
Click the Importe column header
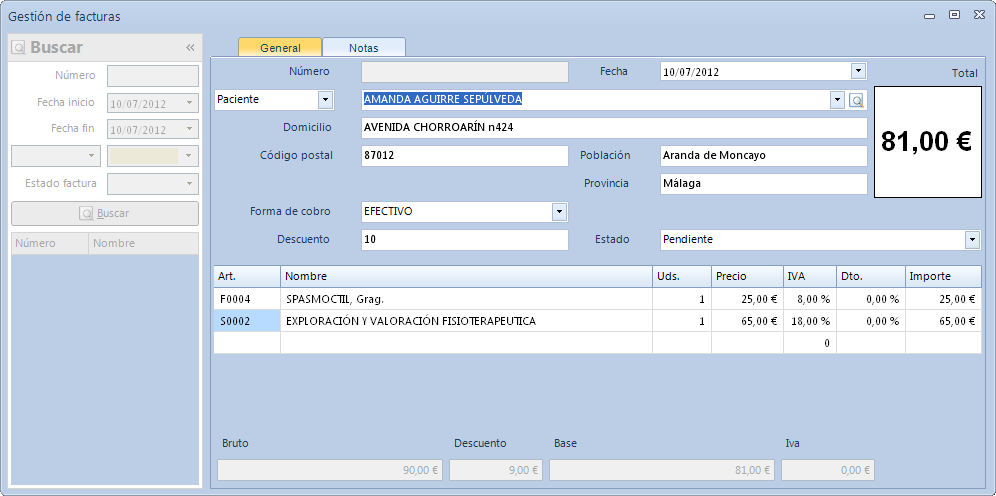(x=943, y=276)
